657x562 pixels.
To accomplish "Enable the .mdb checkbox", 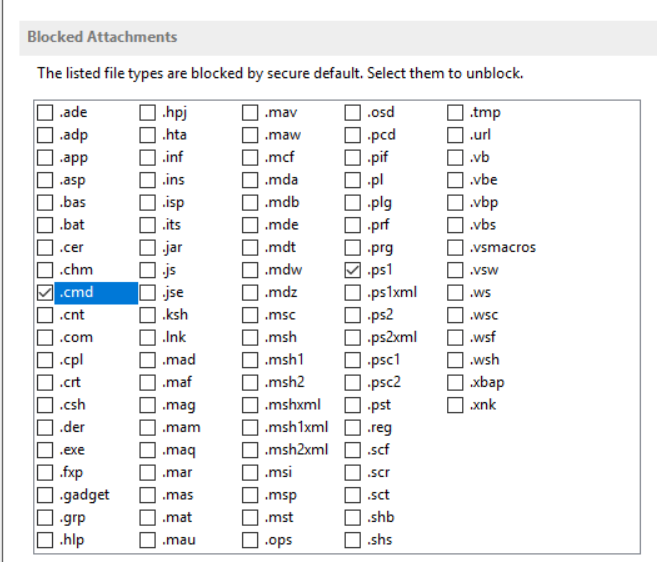I will pyautogui.click(x=250, y=202).
